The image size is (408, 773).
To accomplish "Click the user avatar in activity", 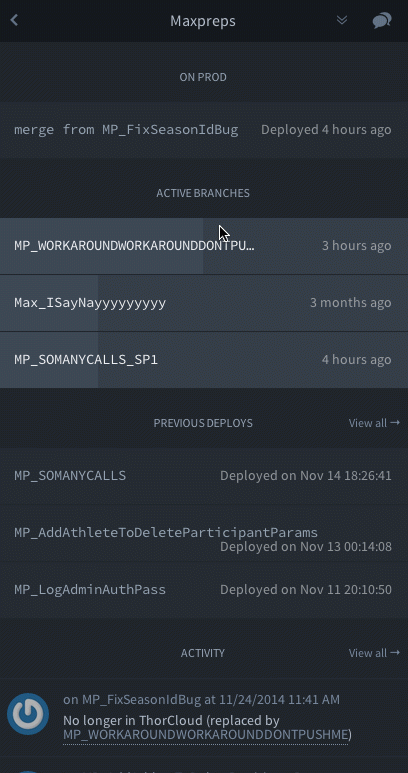I will (28, 714).
